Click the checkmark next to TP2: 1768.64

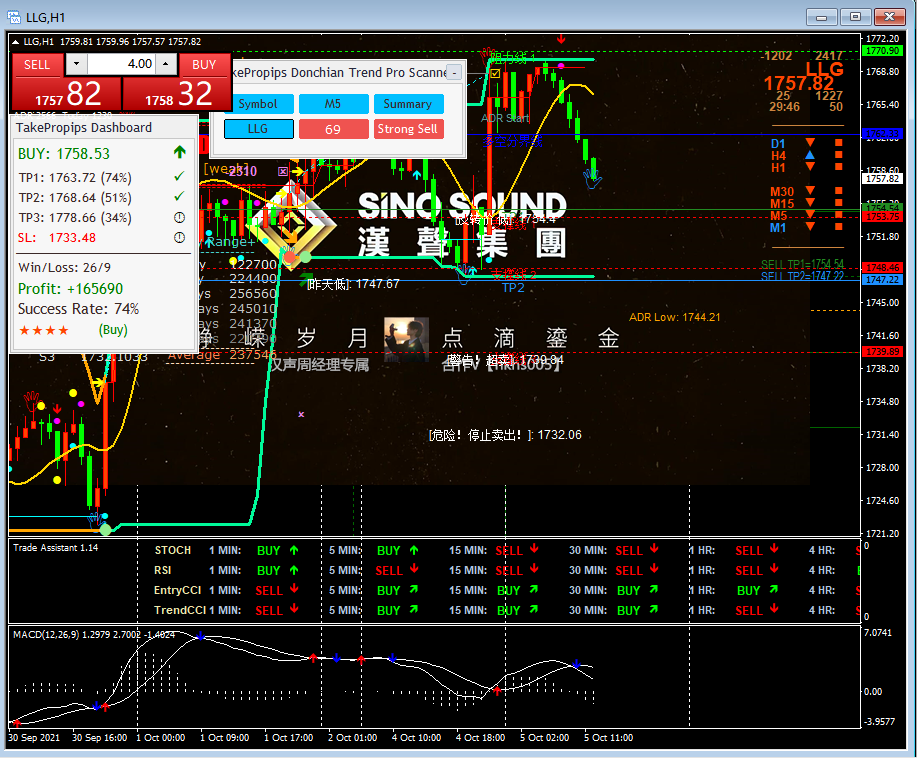180,196
